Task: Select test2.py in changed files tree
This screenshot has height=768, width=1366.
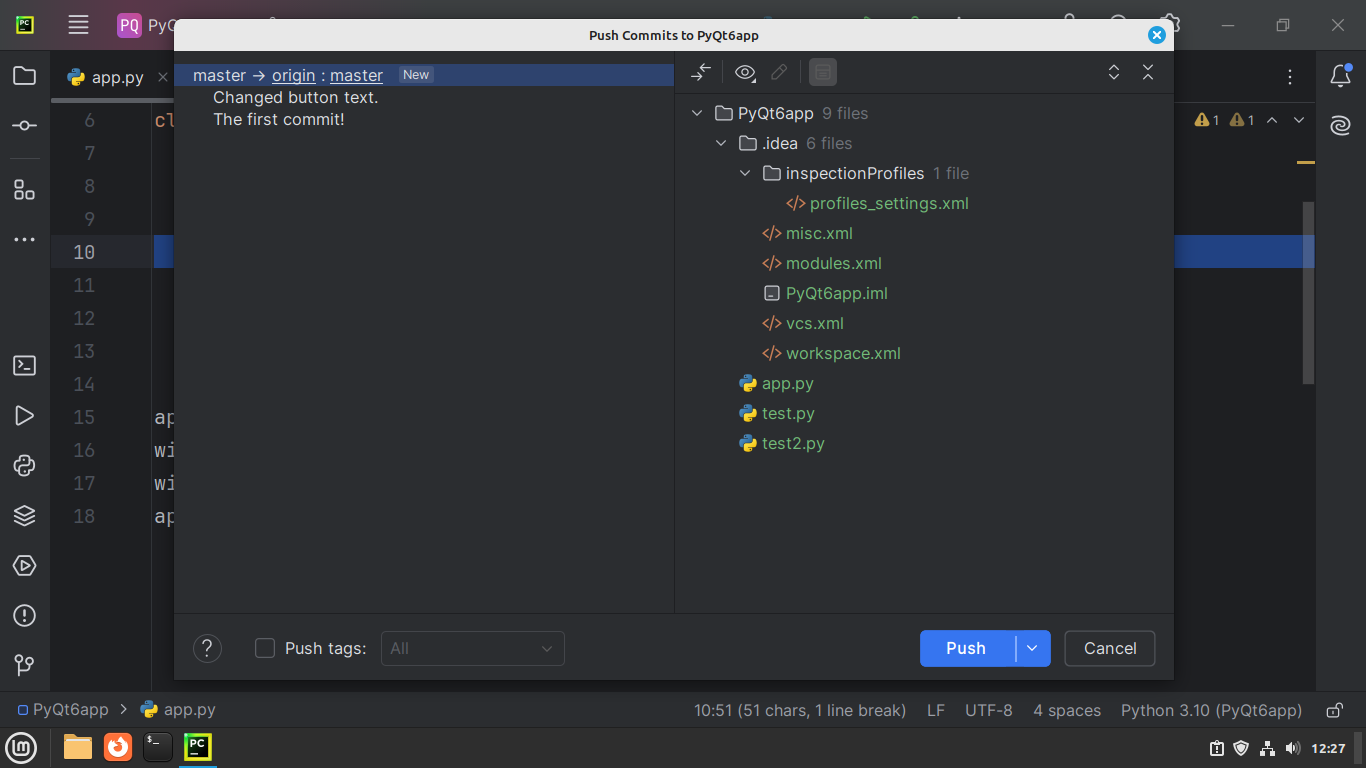Action: [793, 443]
